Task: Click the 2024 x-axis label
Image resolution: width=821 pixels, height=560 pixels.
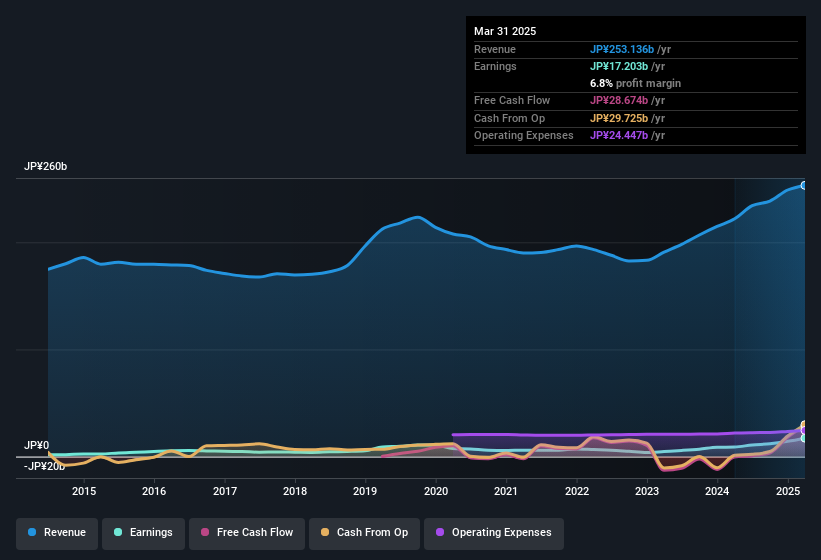Action: (x=717, y=491)
